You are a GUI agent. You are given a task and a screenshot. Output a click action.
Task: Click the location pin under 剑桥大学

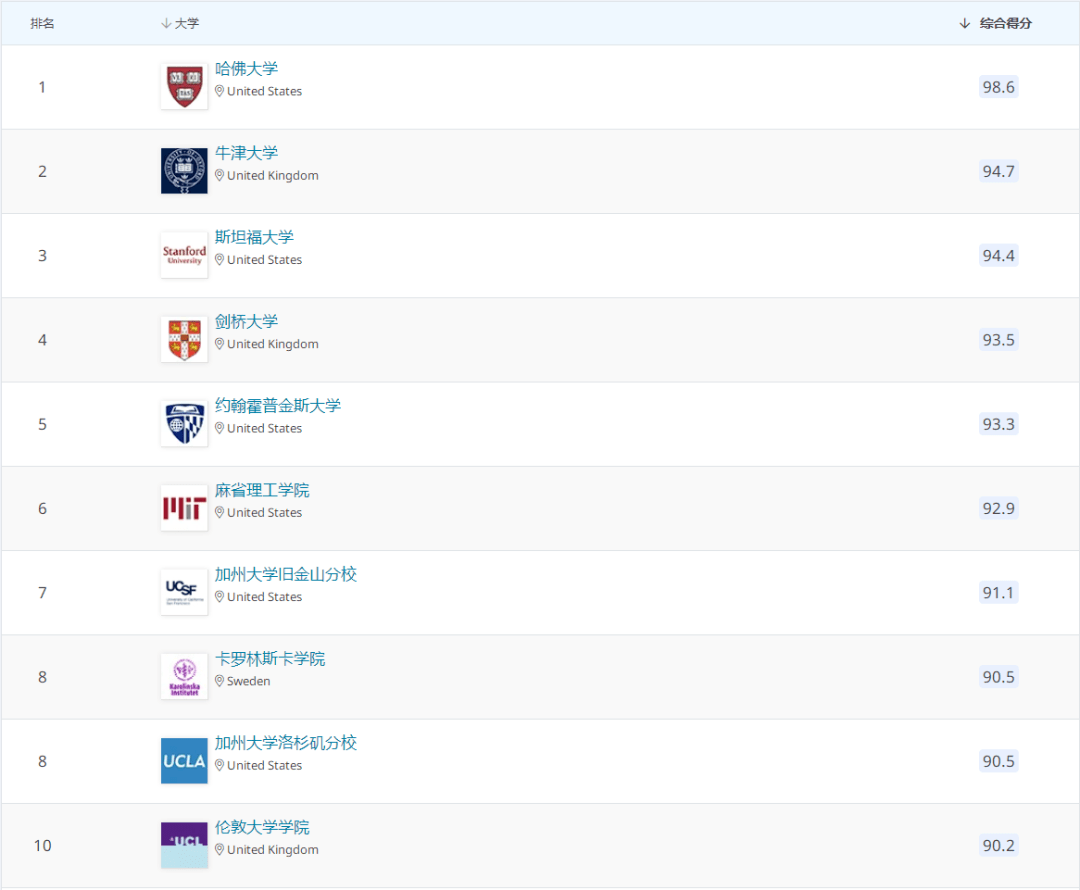click(x=219, y=344)
